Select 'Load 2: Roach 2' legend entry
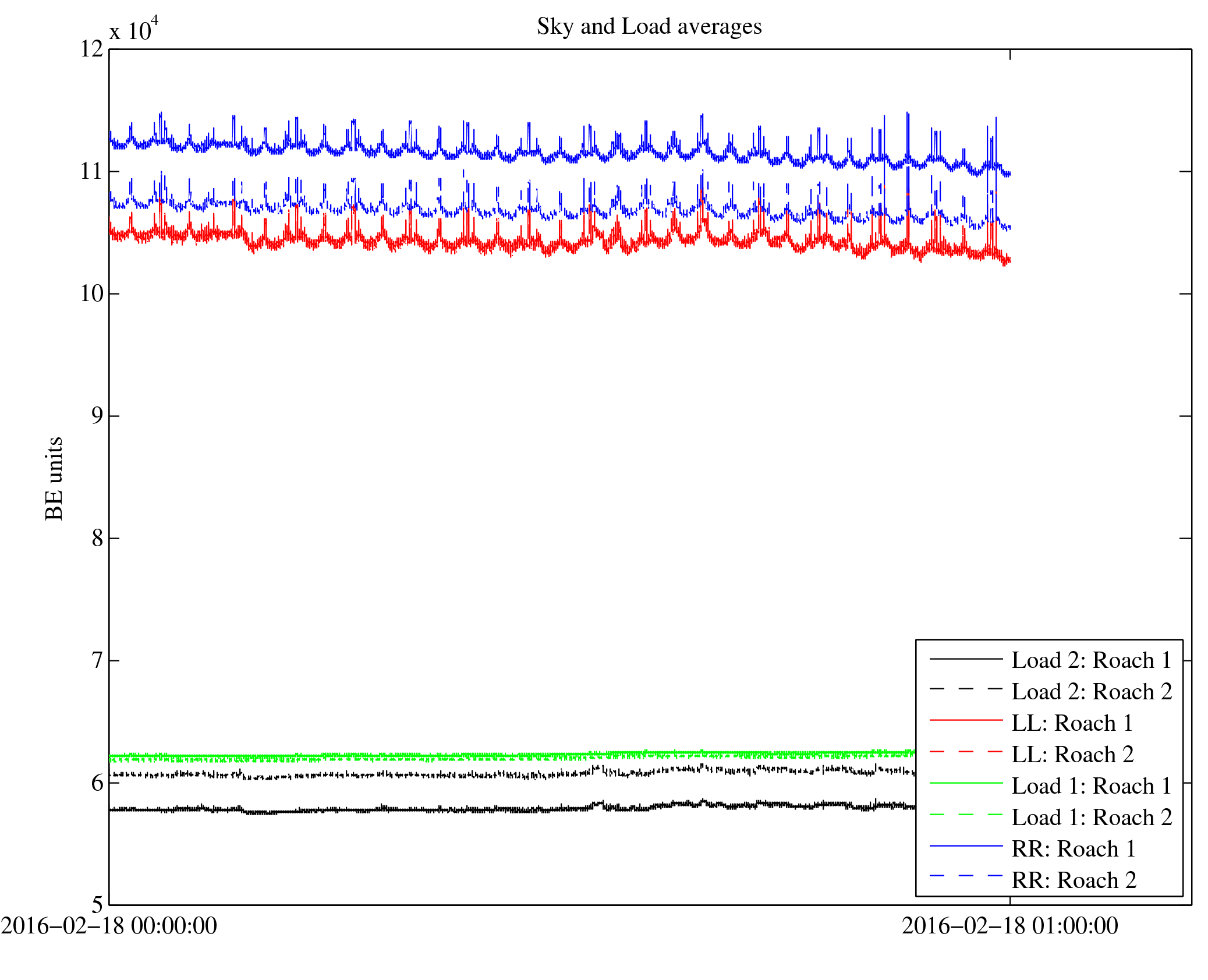 tap(1092, 692)
